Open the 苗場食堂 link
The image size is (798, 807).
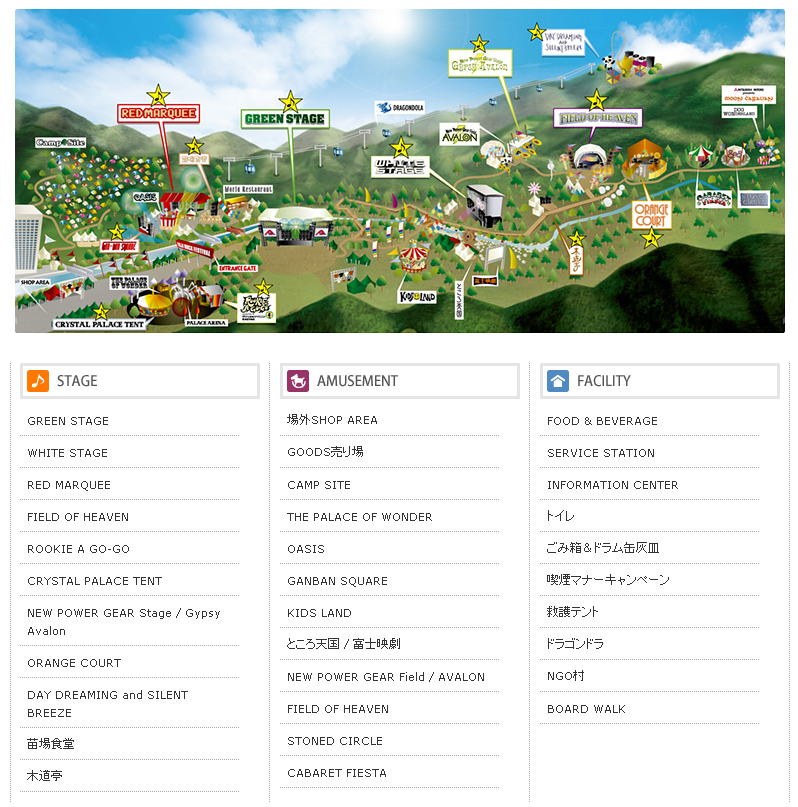[50, 743]
